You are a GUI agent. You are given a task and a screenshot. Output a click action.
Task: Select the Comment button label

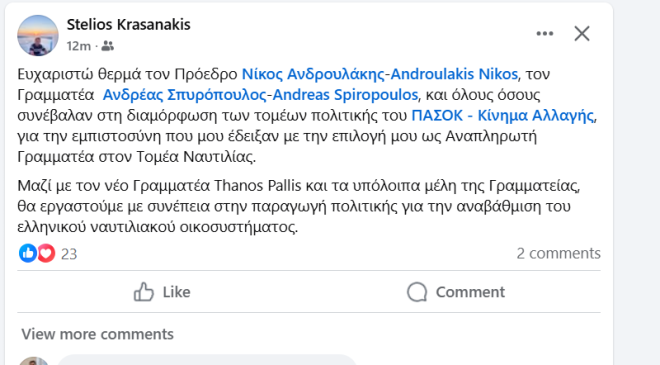click(x=470, y=292)
